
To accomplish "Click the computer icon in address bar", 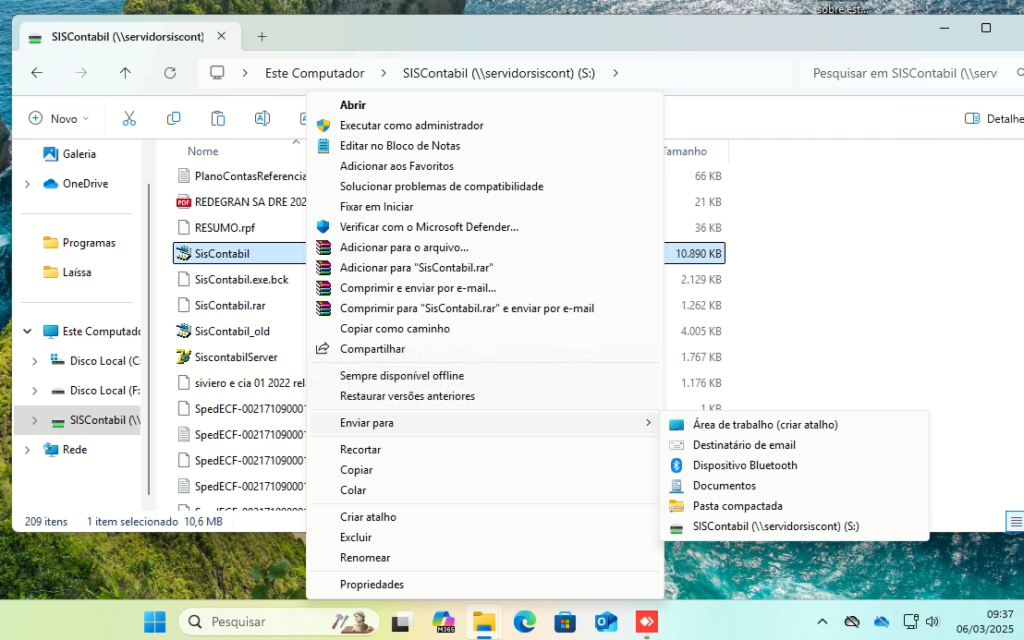I will click(x=217, y=72).
